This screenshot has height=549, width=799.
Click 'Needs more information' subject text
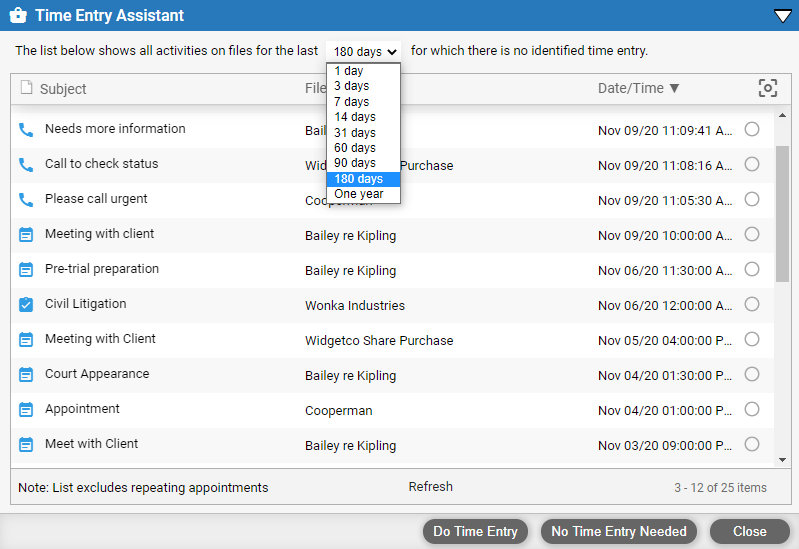(115, 128)
